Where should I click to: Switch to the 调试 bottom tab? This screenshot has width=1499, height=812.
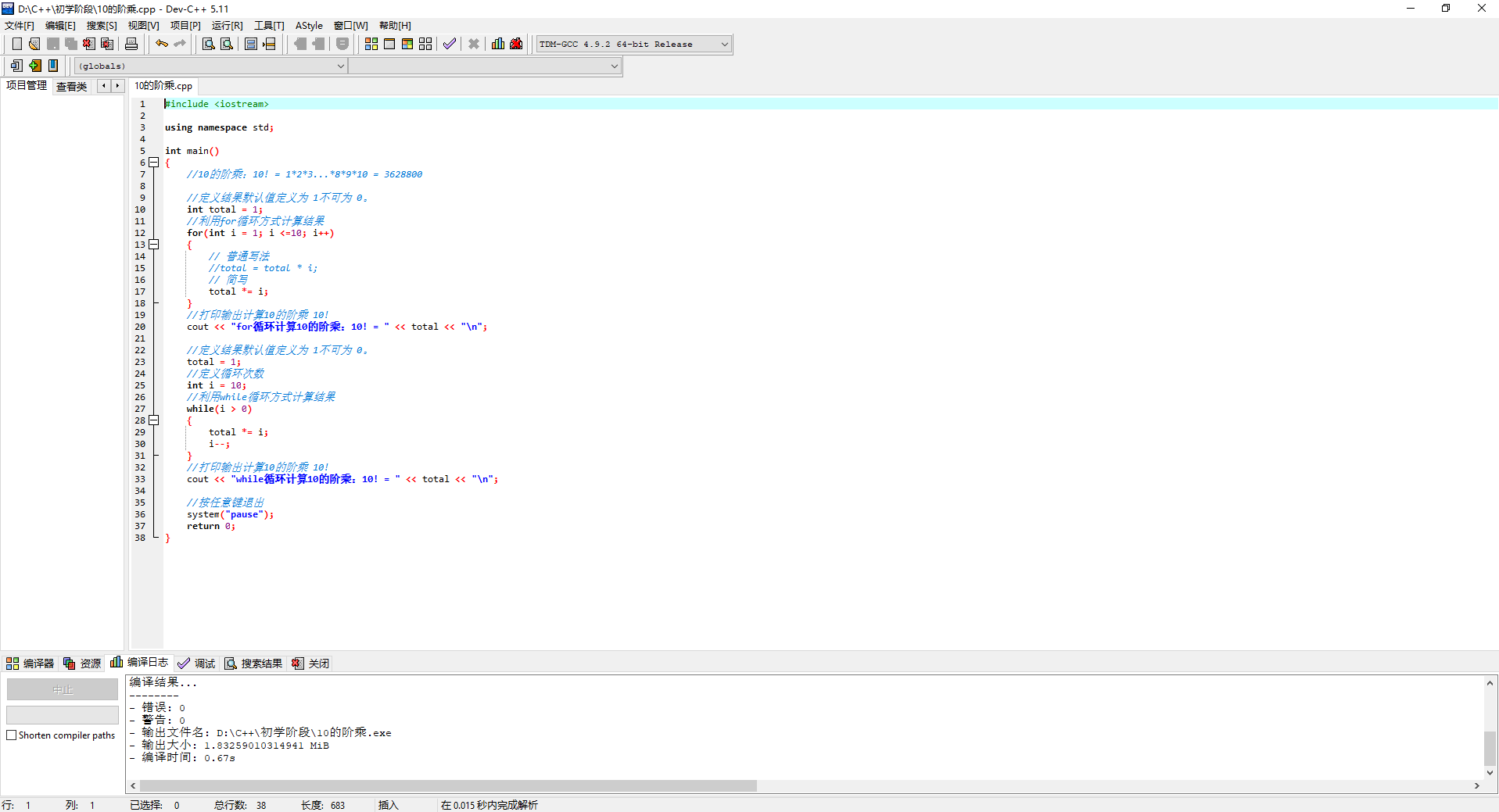point(196,664)
